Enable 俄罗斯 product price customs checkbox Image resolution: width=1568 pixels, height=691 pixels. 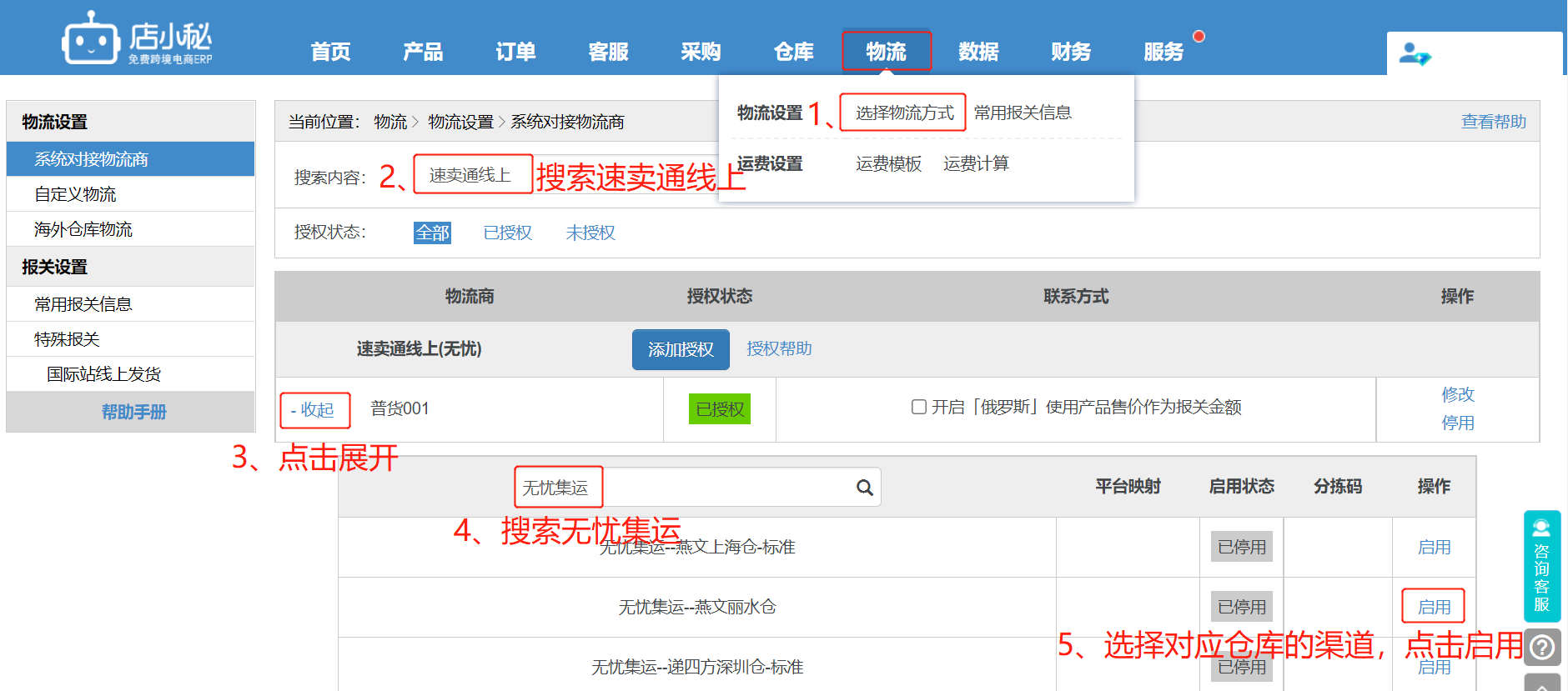click(x=919, y=407)
